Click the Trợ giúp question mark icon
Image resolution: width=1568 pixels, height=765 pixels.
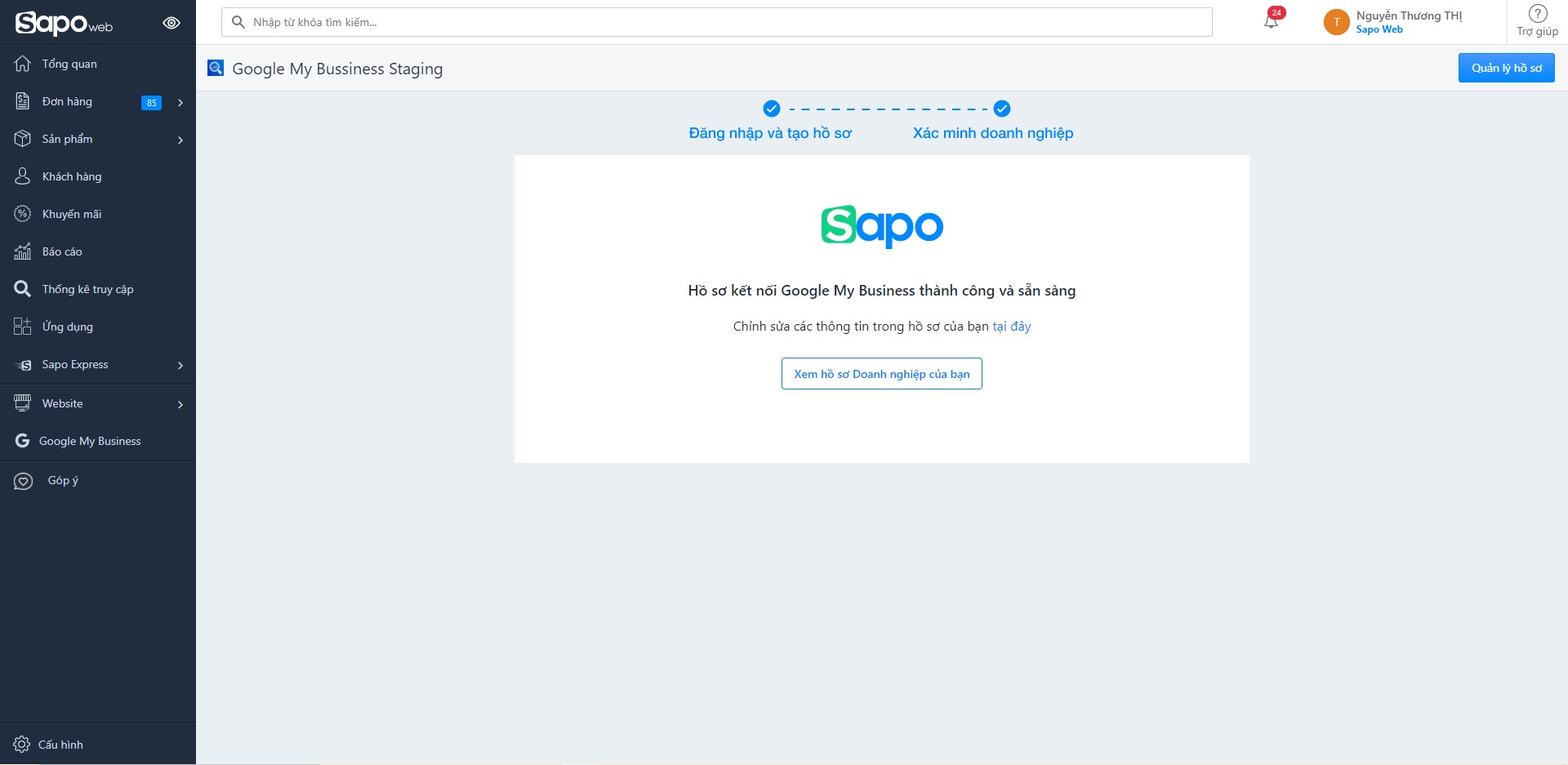click(x=1538, y=14)
